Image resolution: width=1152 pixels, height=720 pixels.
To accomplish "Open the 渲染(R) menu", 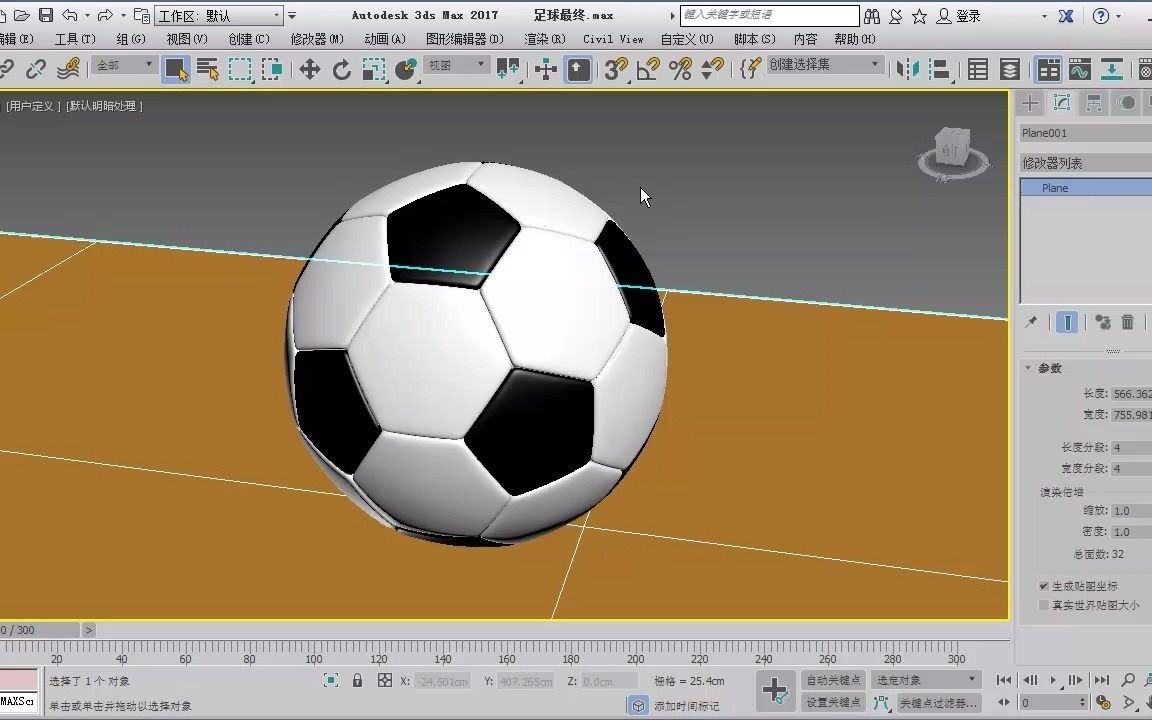I will (544, 39).
